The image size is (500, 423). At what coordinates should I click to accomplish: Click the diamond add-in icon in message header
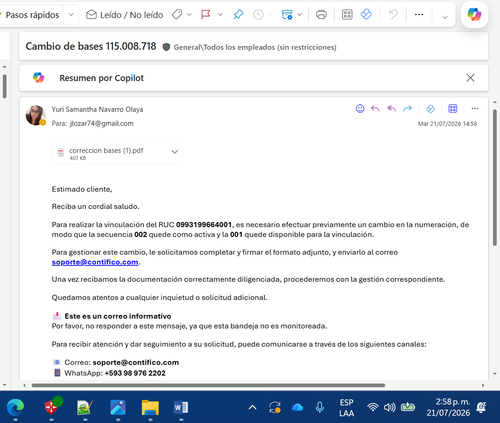(x=430, y=109)
